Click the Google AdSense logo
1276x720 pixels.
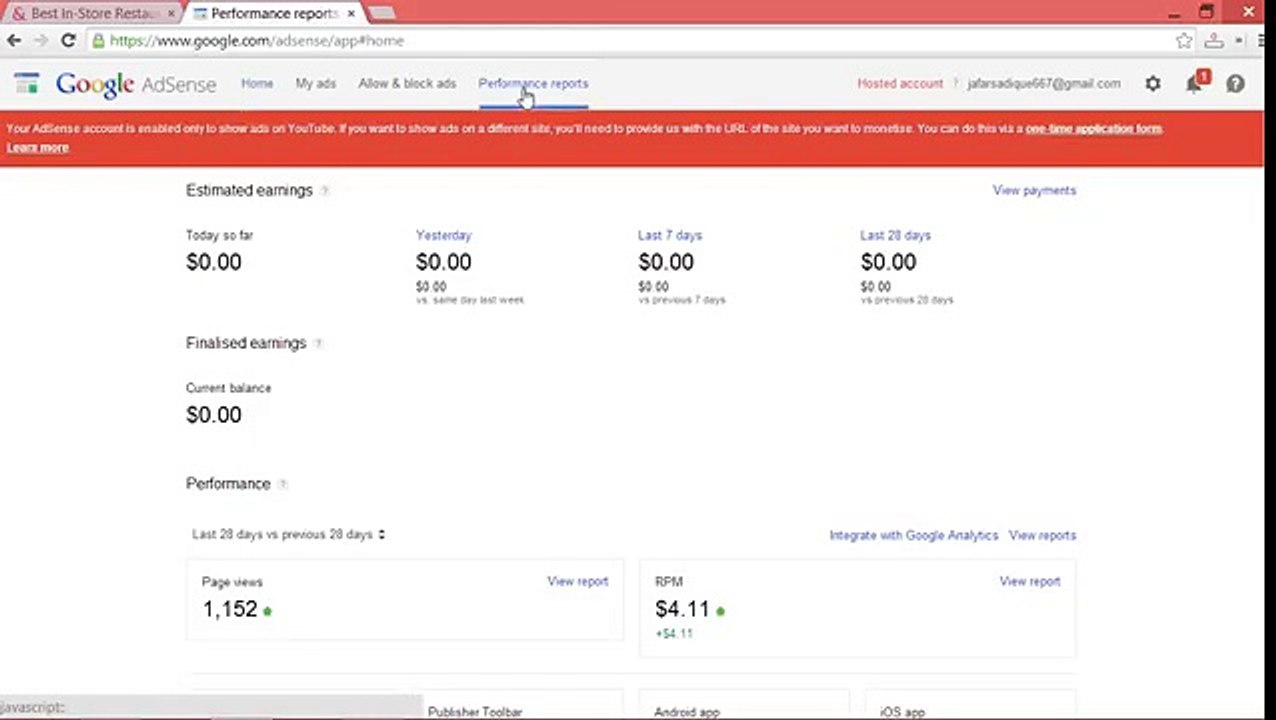pyautogui.click(x=136, y=85)
